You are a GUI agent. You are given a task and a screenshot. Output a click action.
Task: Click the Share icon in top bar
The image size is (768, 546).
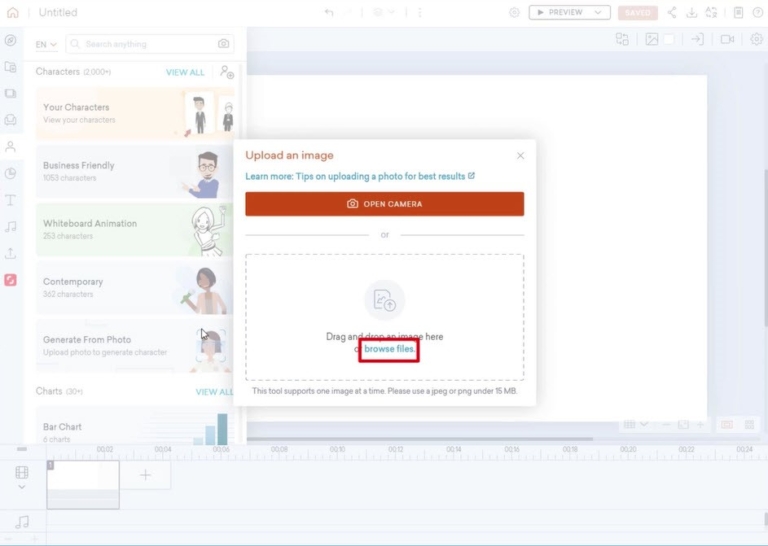tap(671, 12)
